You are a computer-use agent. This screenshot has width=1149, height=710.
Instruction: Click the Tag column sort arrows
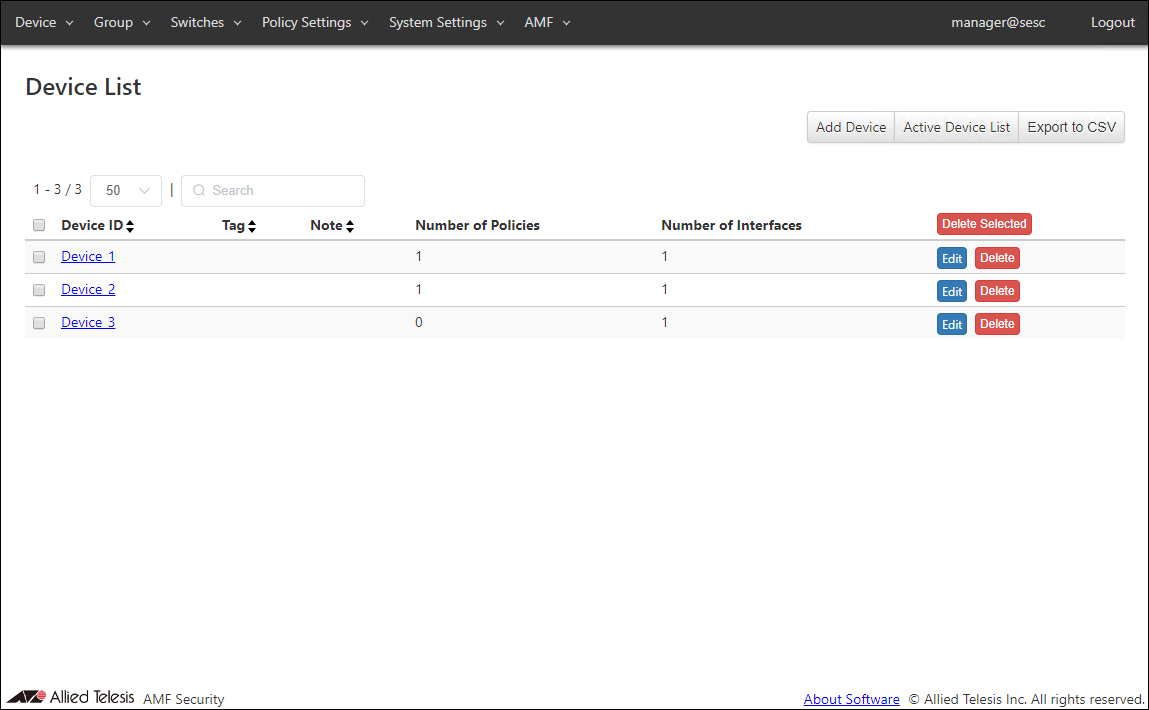(252, 226)
